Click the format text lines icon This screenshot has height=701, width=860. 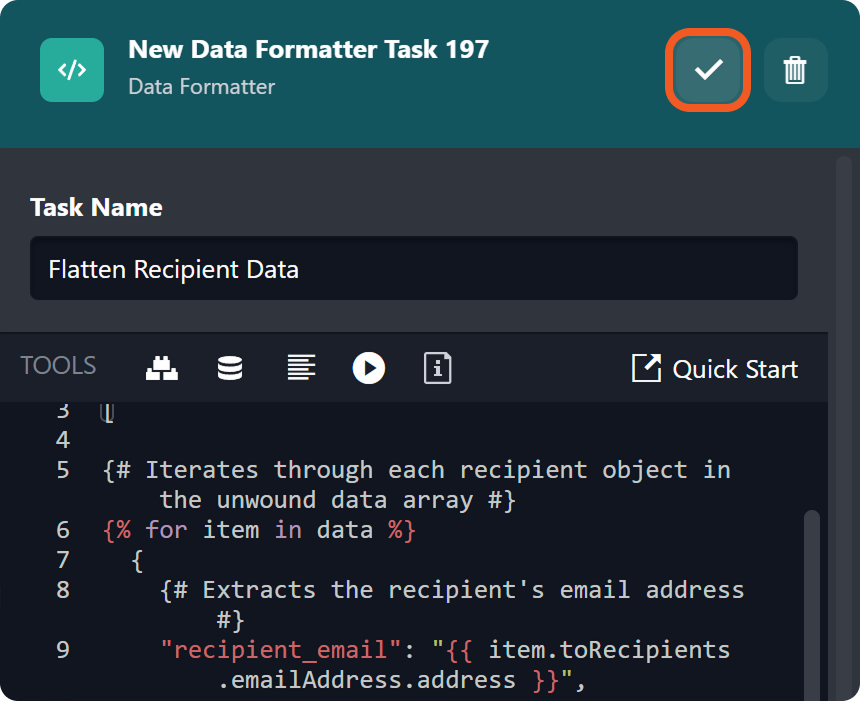301,368
